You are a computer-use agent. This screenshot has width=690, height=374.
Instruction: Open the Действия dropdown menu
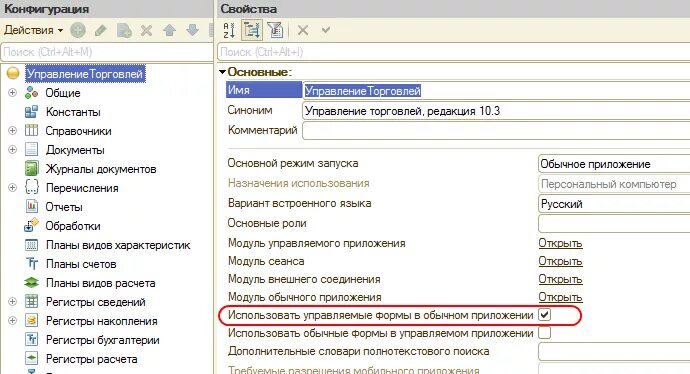click(x=34, y=30)
